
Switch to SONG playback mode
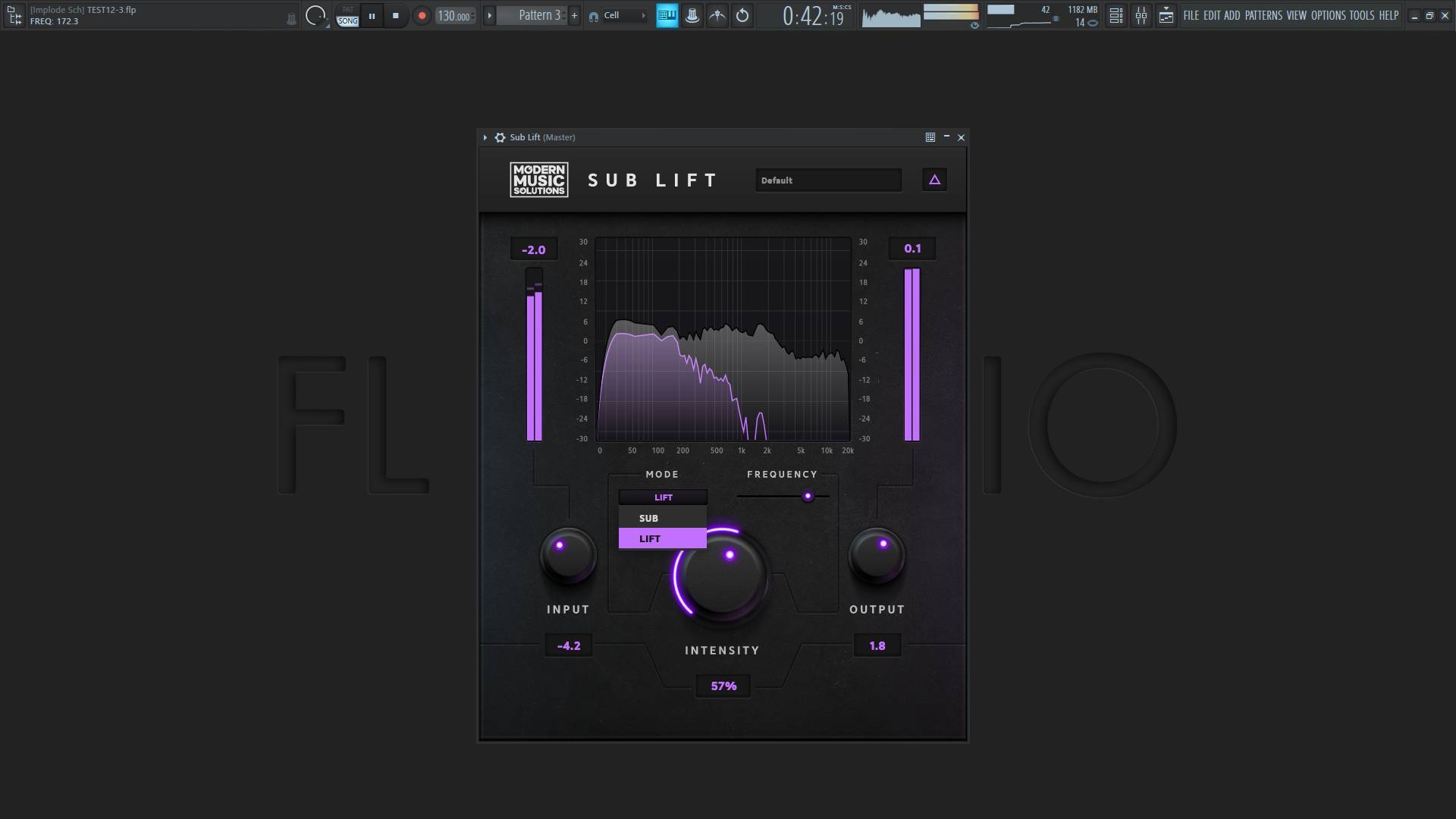click(347, 21)
